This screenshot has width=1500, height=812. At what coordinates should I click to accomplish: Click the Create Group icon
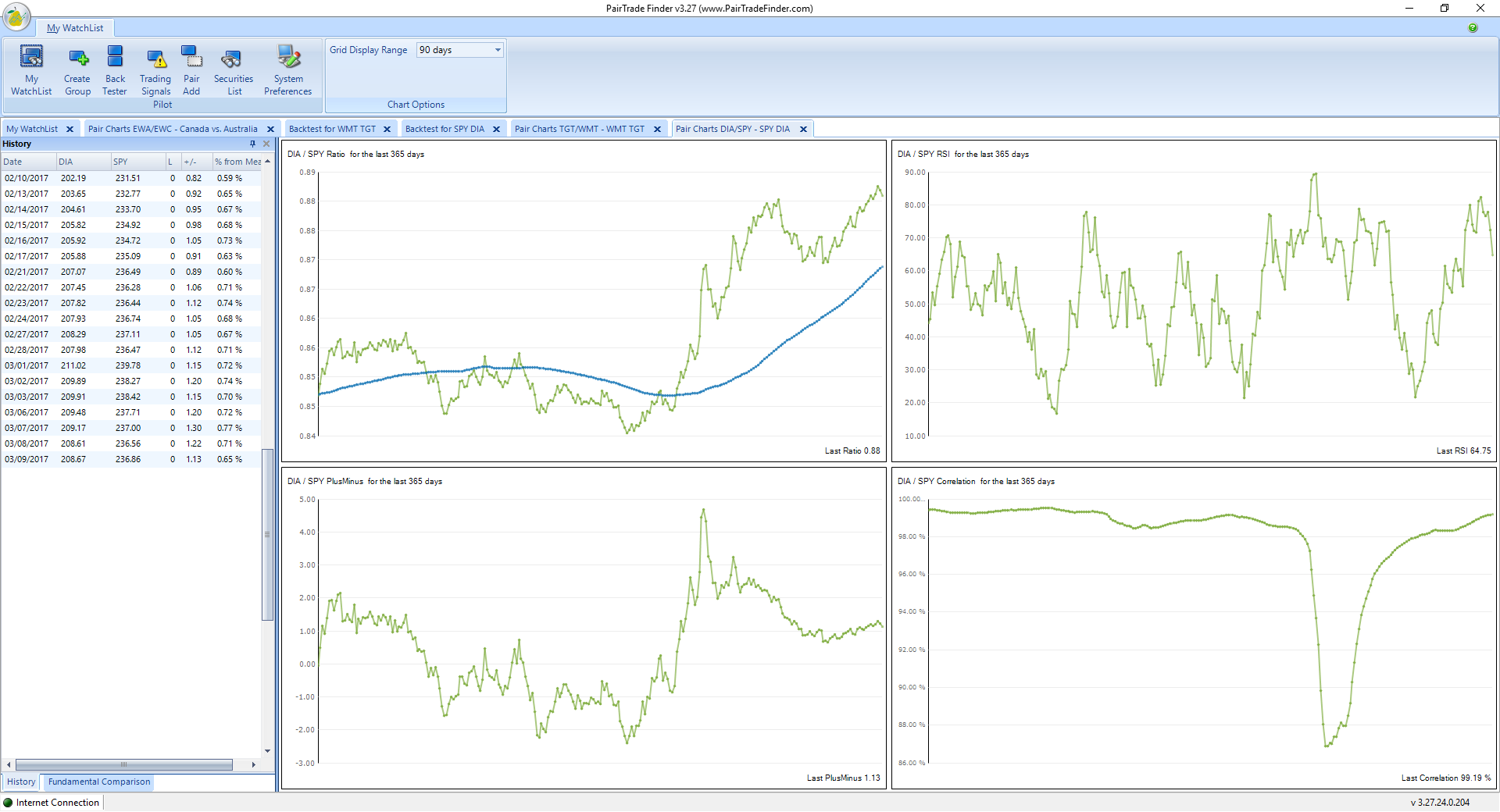77,69
